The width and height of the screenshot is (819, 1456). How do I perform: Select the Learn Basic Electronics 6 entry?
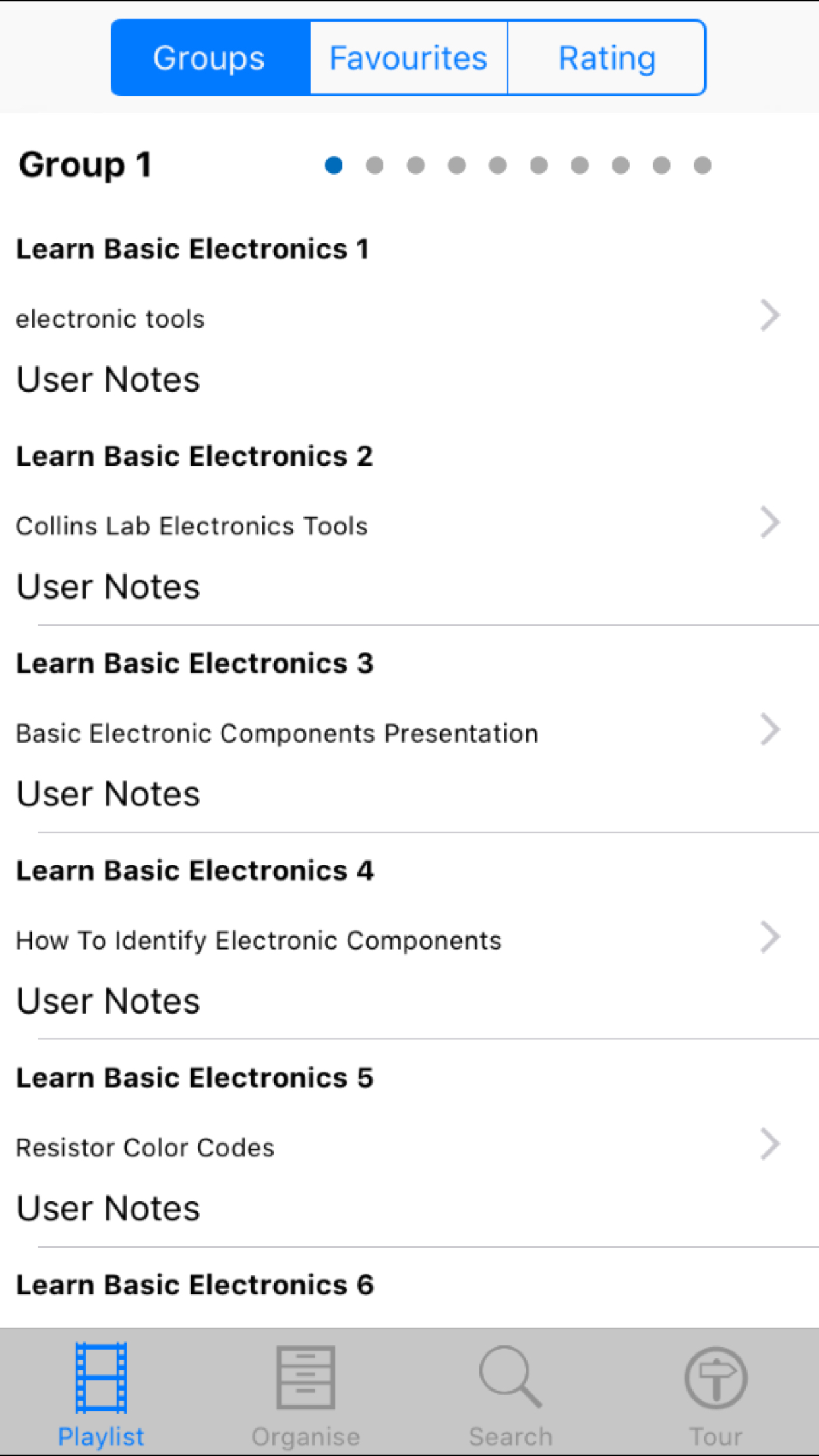click(195, 1285)
